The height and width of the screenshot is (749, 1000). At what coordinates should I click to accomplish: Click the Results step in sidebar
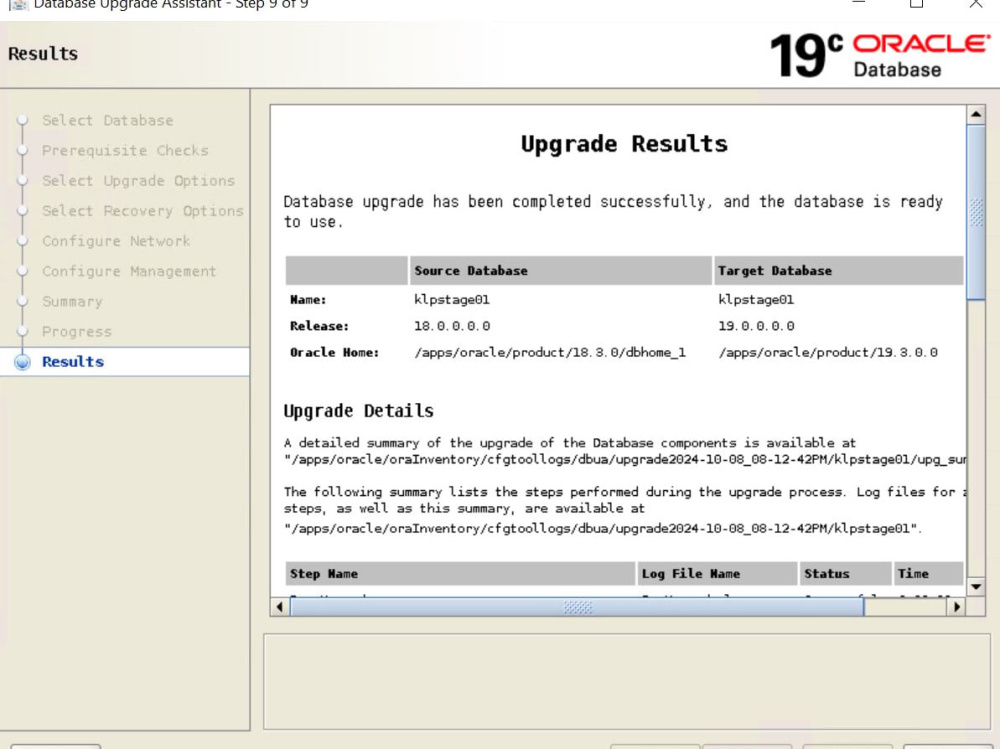73,362
